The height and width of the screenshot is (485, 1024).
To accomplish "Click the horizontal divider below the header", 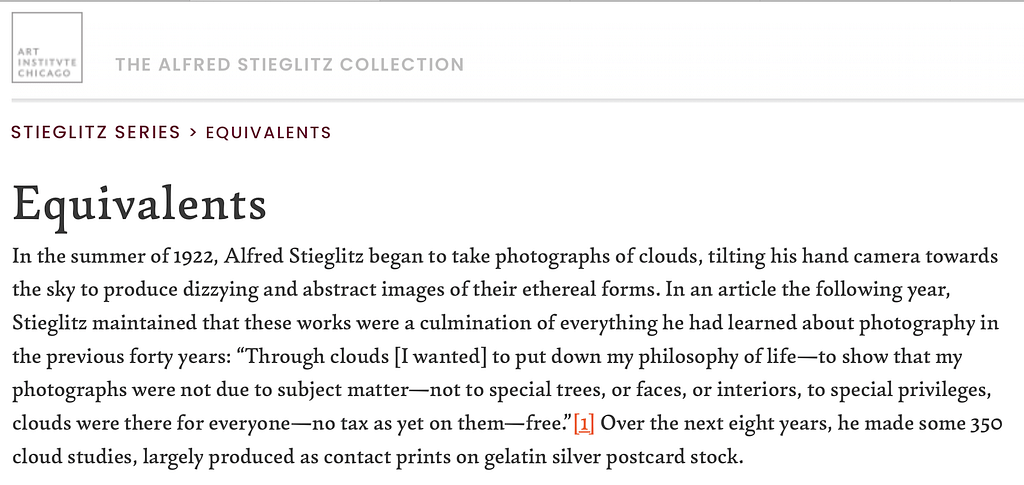I will [517, 100].
